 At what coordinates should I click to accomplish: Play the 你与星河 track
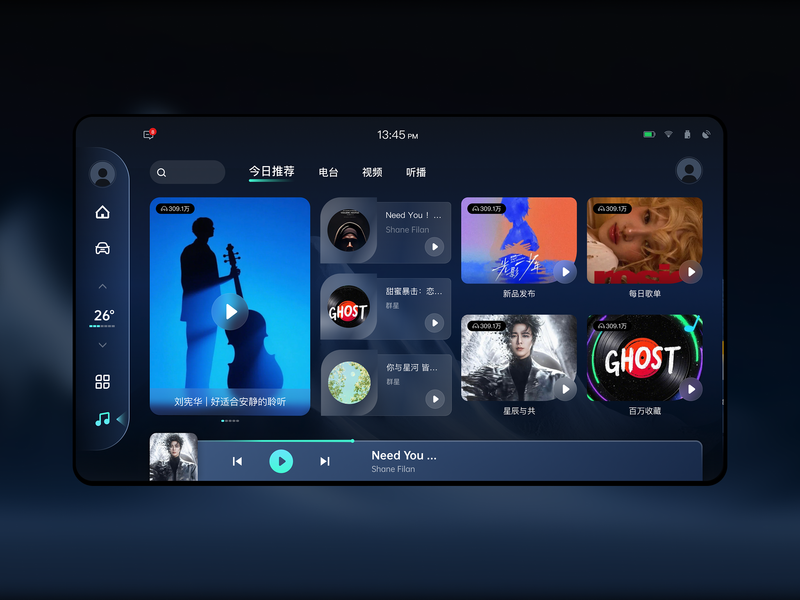pos(435,399)
